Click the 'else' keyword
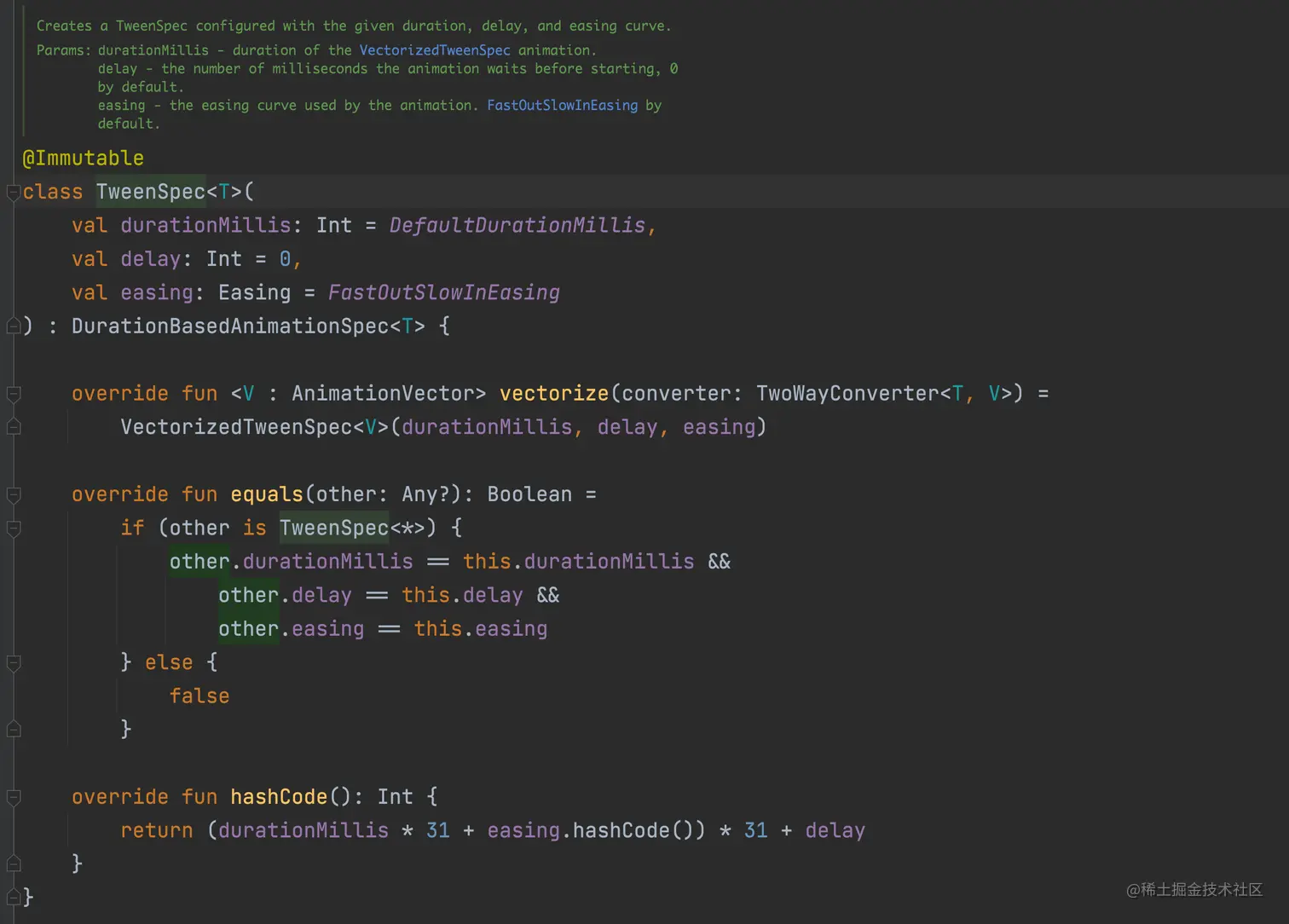Screen dimensions: 1289x924 point(169,662)
